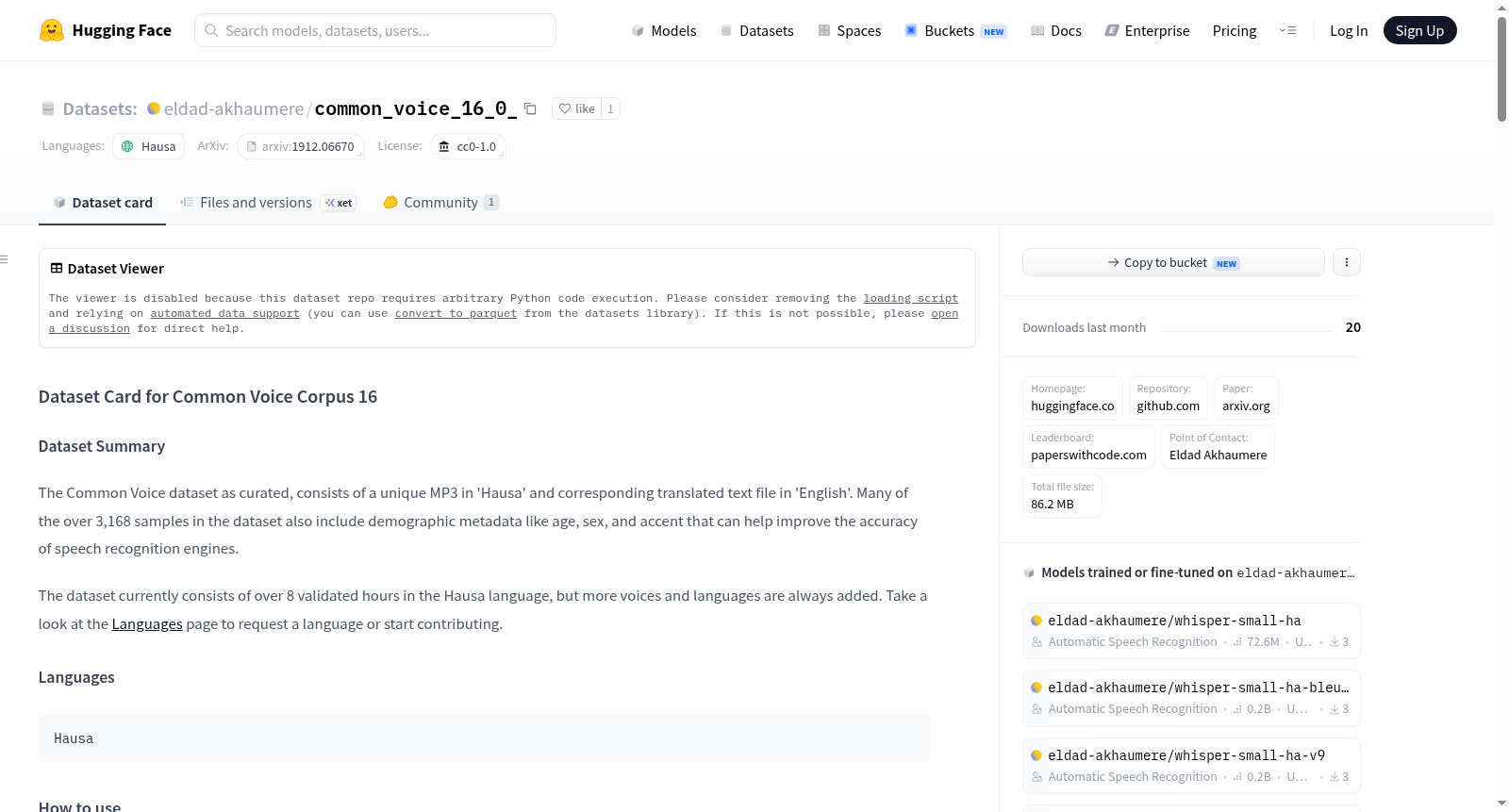
Task: Like the common_voice_16_0_ dataset
Action: (577, 108)
